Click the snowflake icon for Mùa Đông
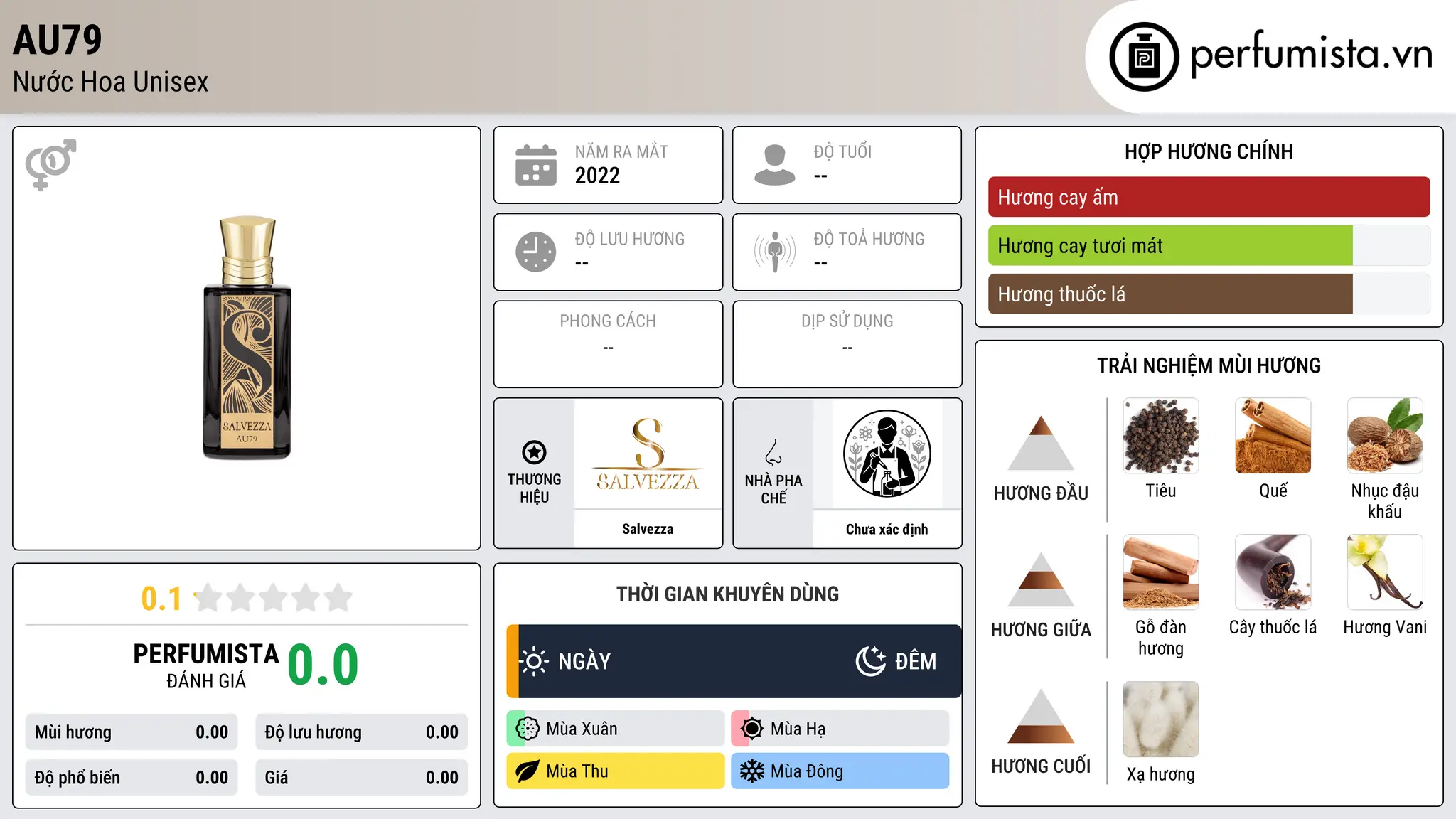 [752, 771]
